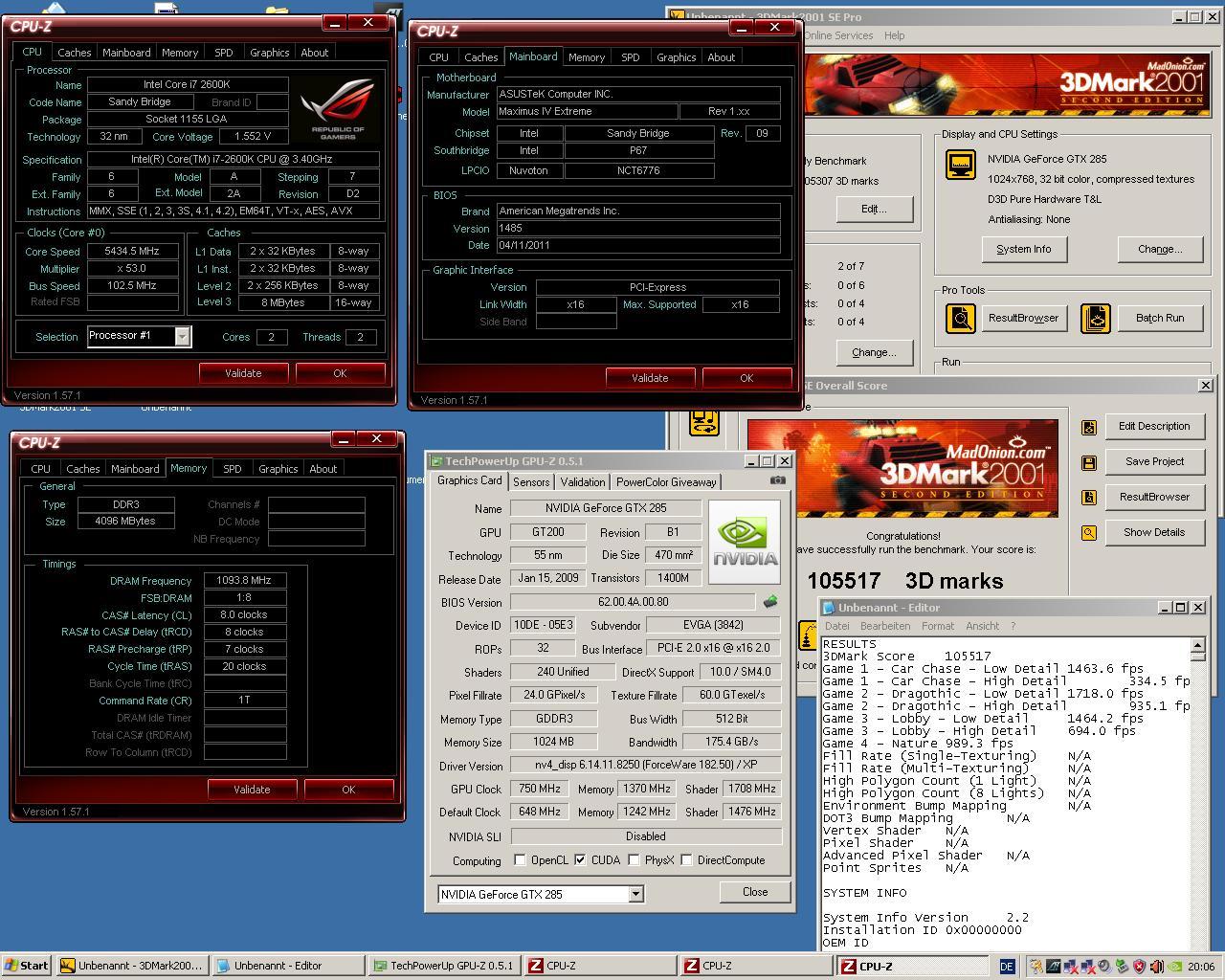This screenshot has height=980, width=1225.
Task: Click the Save Project floppy icon
Action: point(1089,462)
